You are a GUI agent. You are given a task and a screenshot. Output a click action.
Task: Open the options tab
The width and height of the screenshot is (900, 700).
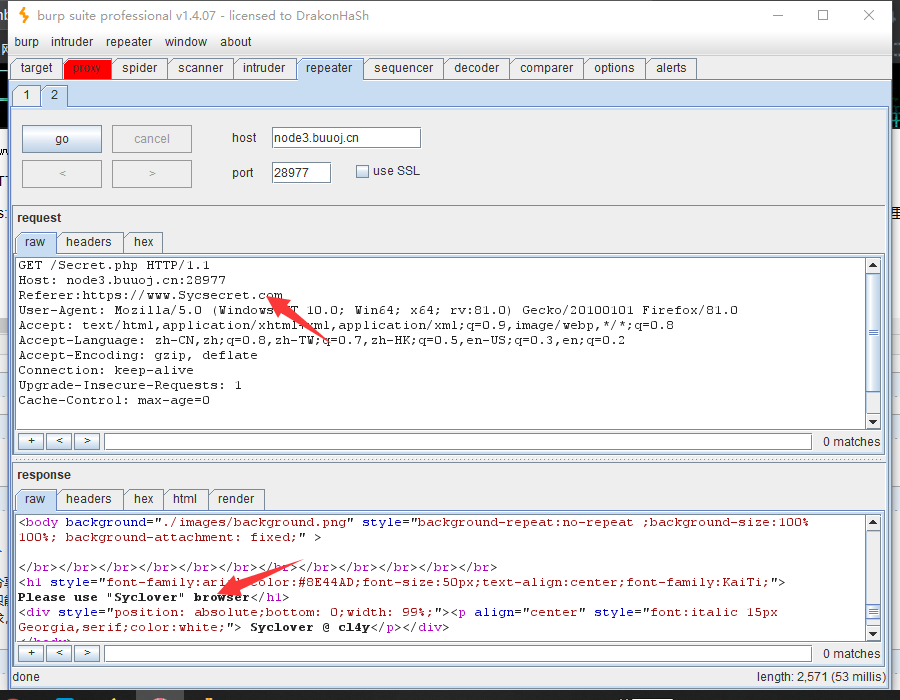tap(614, 68)
